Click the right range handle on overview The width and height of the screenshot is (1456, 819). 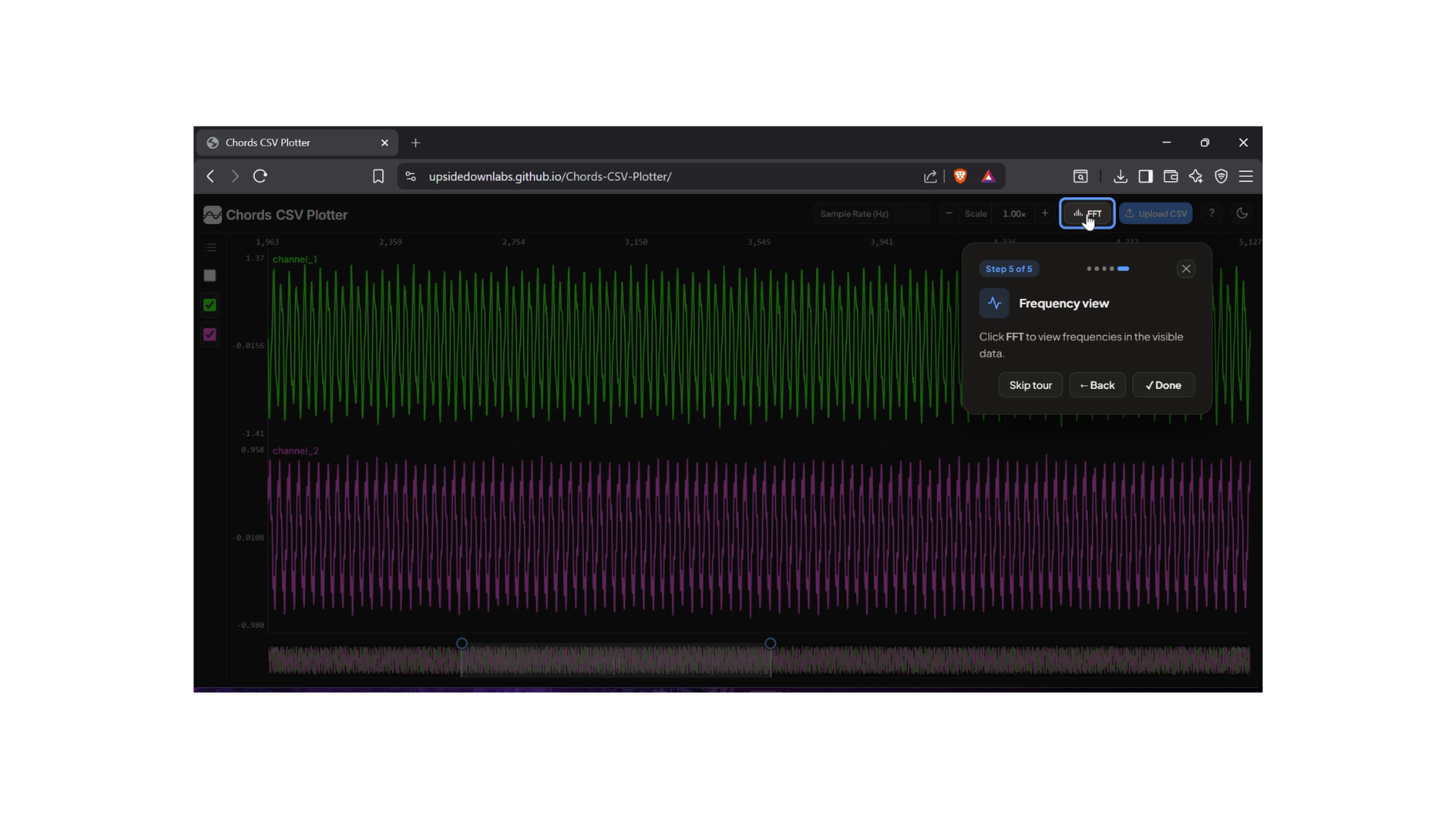(x=770, y=644)
